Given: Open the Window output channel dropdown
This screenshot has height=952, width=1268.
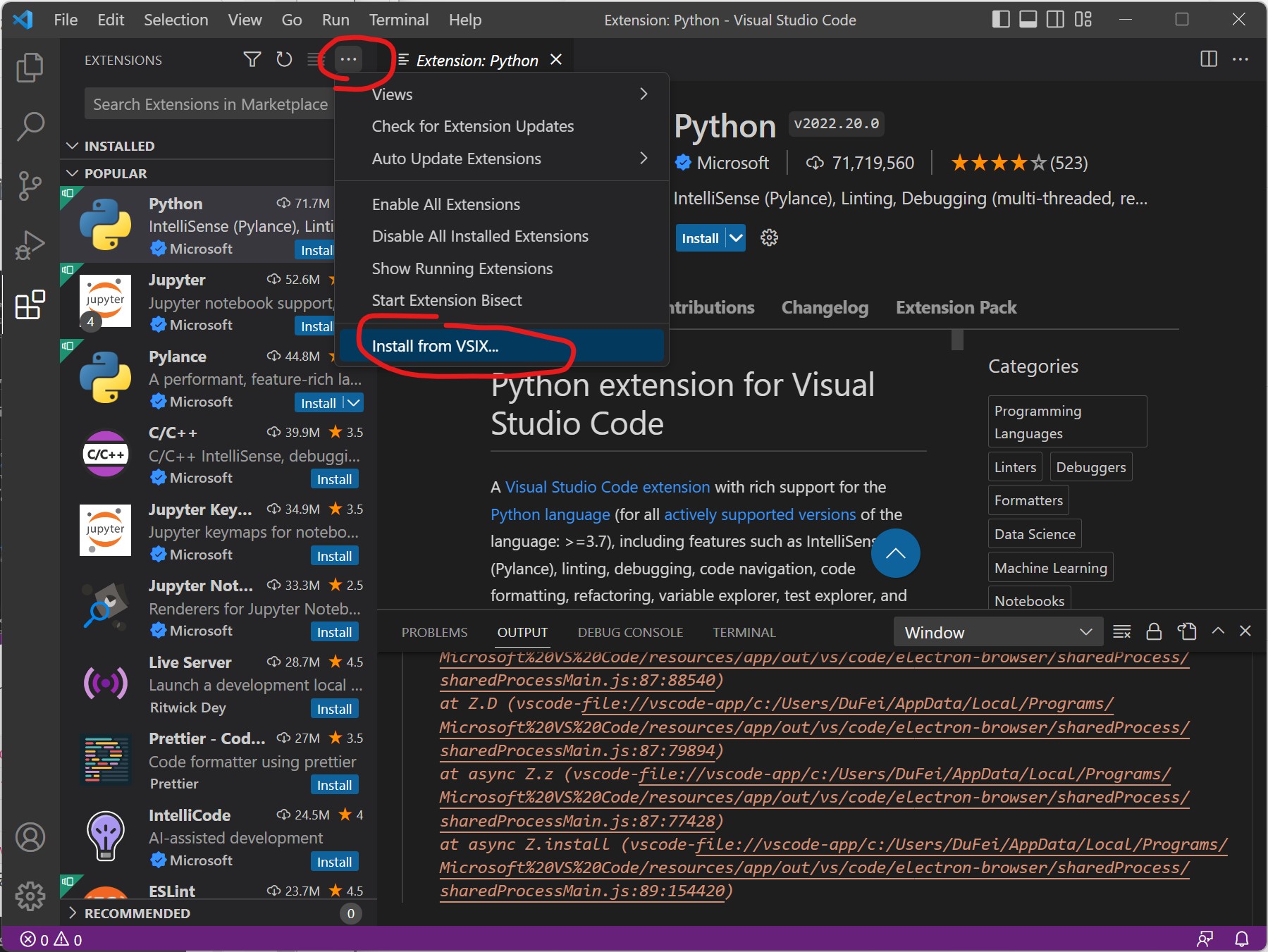Looking at the screenshot, I should click(998, 632).
